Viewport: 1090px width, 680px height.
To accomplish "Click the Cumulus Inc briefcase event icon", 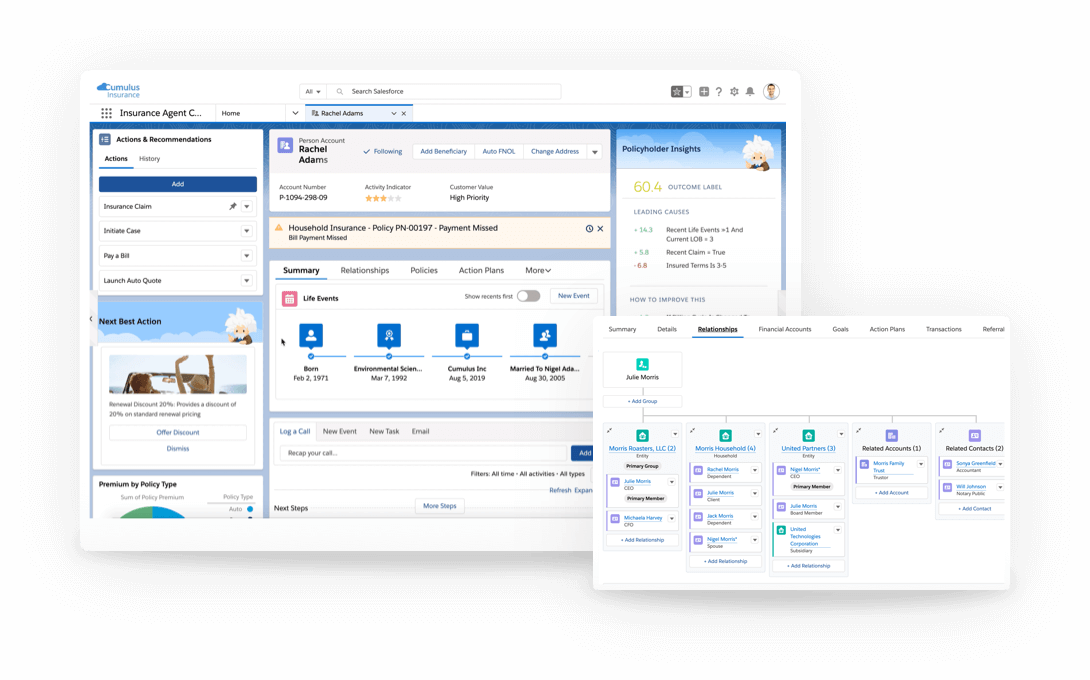I will tap(466, 335).
